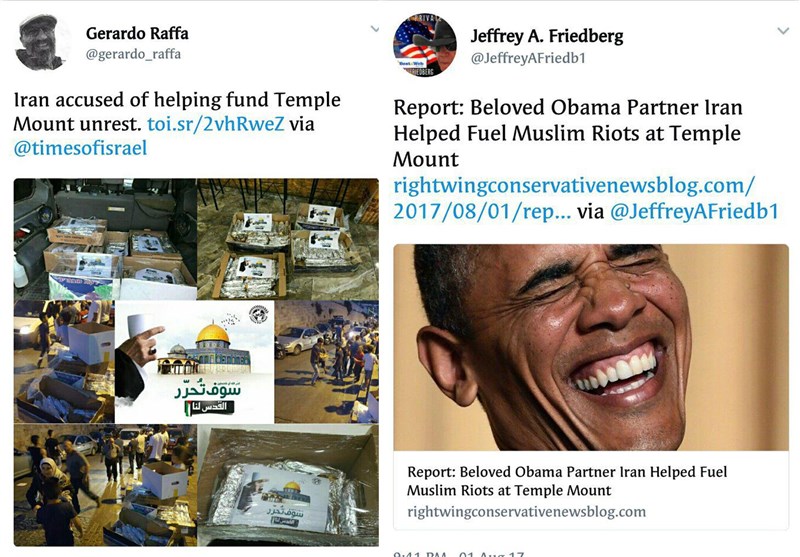Open the link card headline about Temple Mount
This screenshot has height=557, width=800.
(x=567, y=481)
